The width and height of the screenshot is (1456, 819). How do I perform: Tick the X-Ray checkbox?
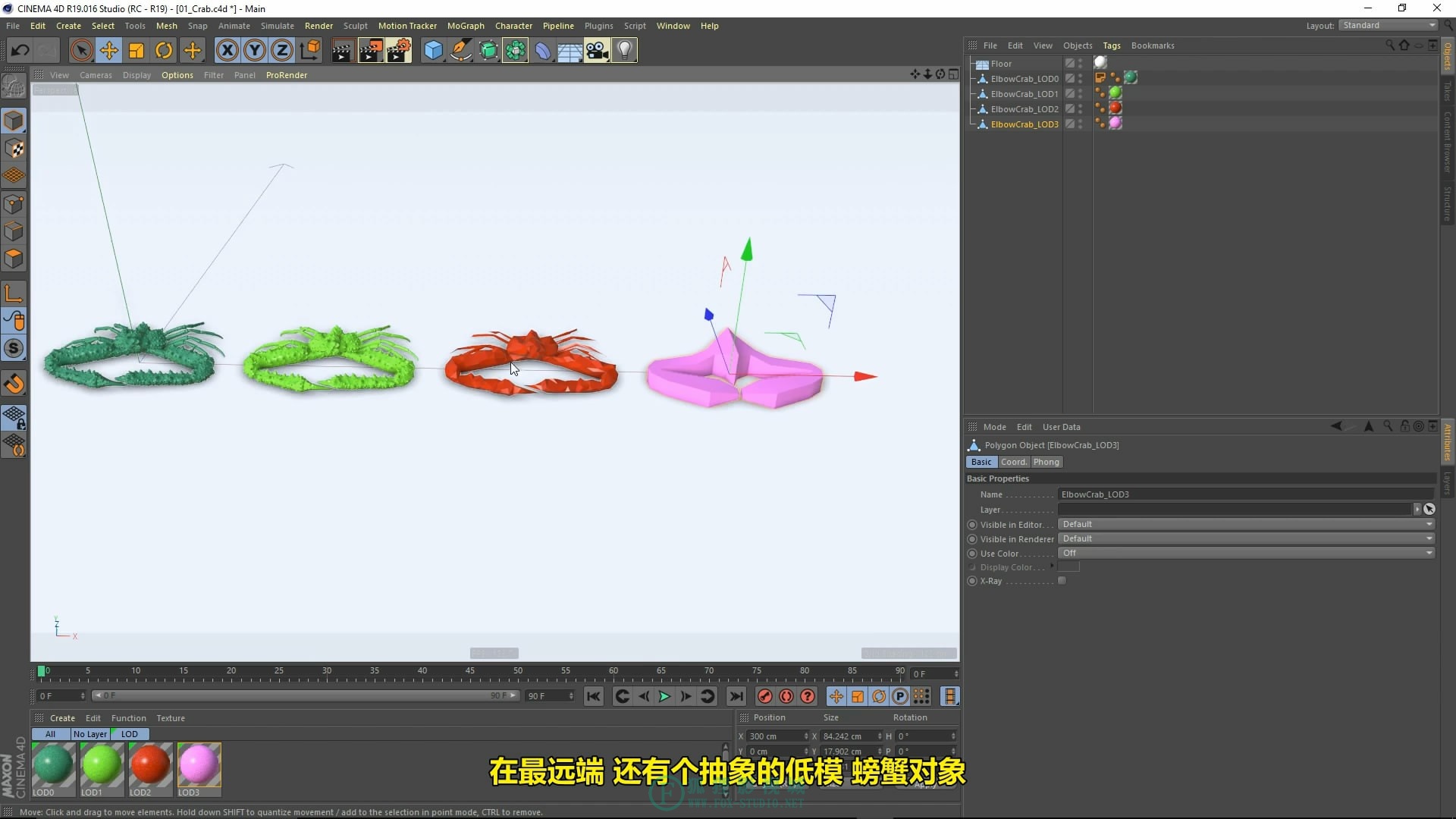pyautogui.click(x=1062, y=581)
